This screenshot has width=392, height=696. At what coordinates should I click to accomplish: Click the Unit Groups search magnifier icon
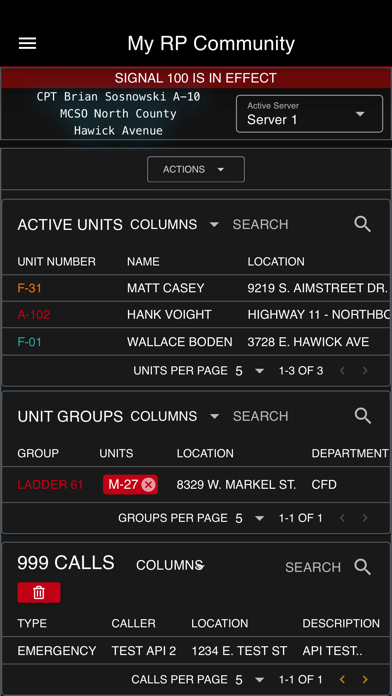[x=363, y=416]
